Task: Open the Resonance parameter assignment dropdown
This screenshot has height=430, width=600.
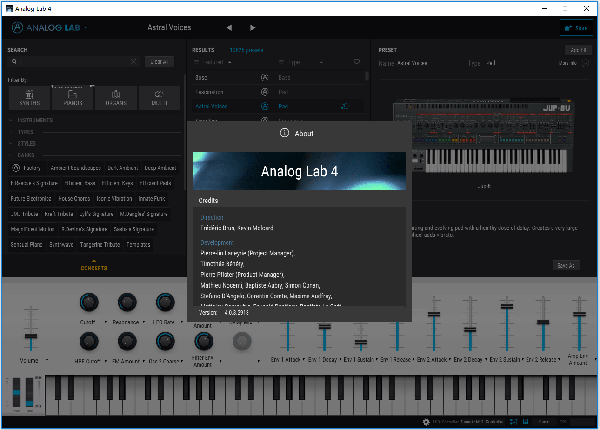Action: [143, 322]
